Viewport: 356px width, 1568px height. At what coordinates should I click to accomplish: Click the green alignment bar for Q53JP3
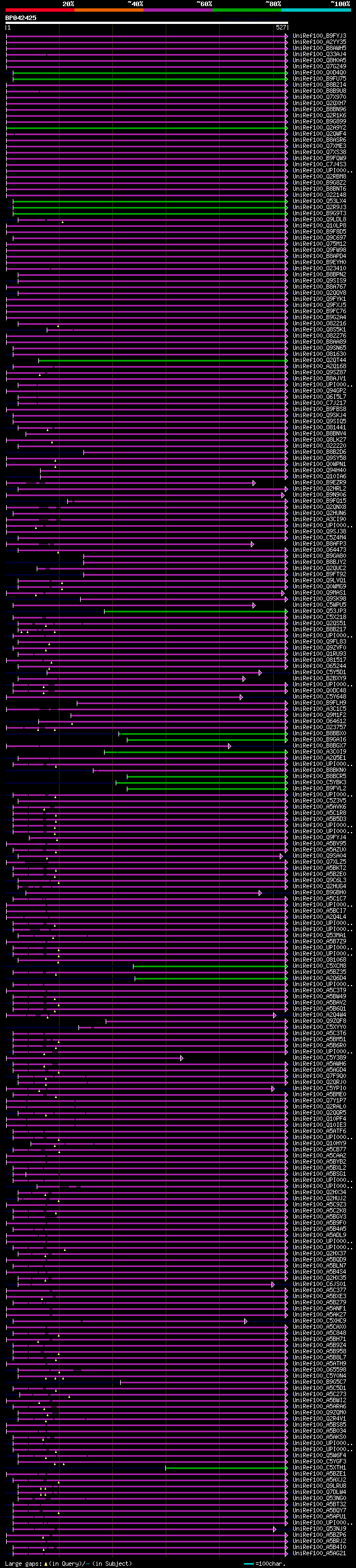[x=195, y=611]
